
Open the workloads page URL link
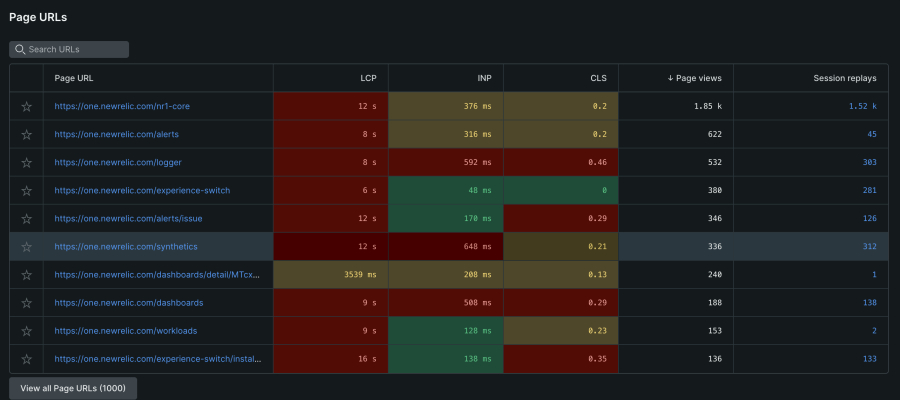point(126,331)
